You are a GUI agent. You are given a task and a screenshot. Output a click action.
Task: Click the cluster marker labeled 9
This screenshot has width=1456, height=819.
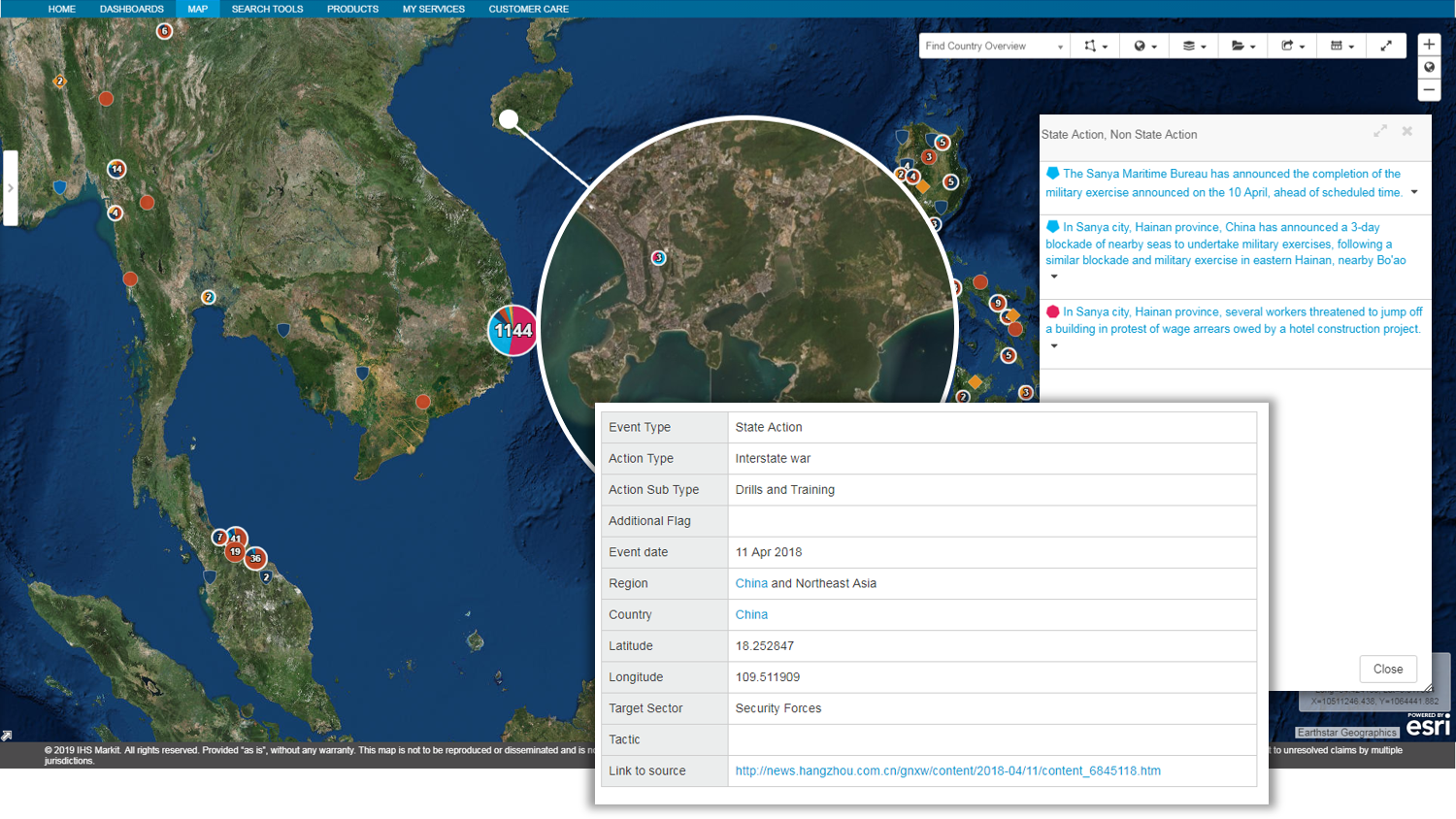(x=997, y=303)
